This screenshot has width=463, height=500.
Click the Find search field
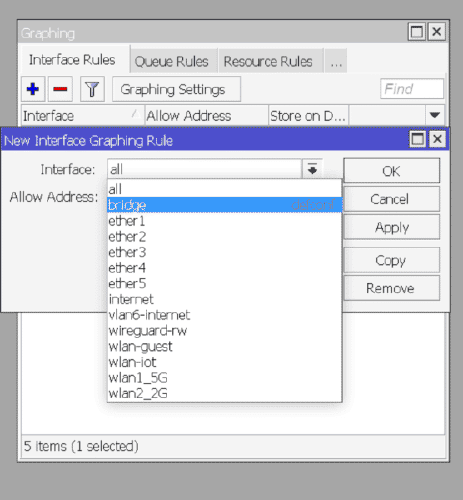point(412,89)
